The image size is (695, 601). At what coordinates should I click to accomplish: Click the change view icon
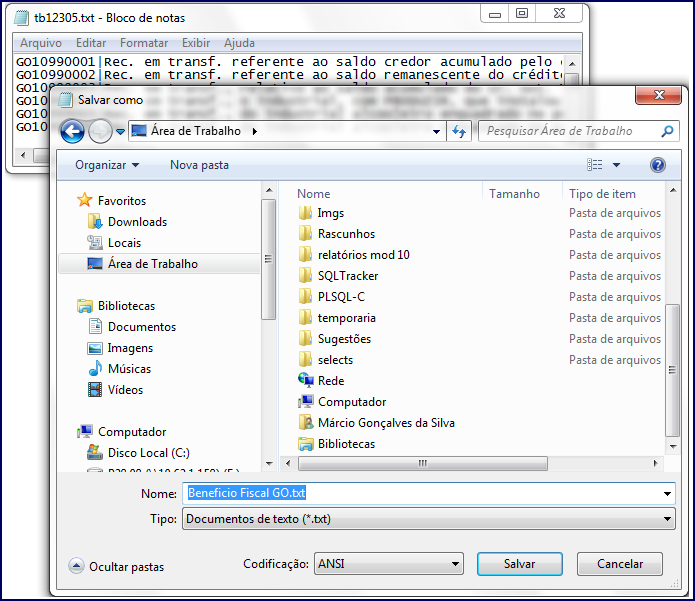(x=594, y=165)
